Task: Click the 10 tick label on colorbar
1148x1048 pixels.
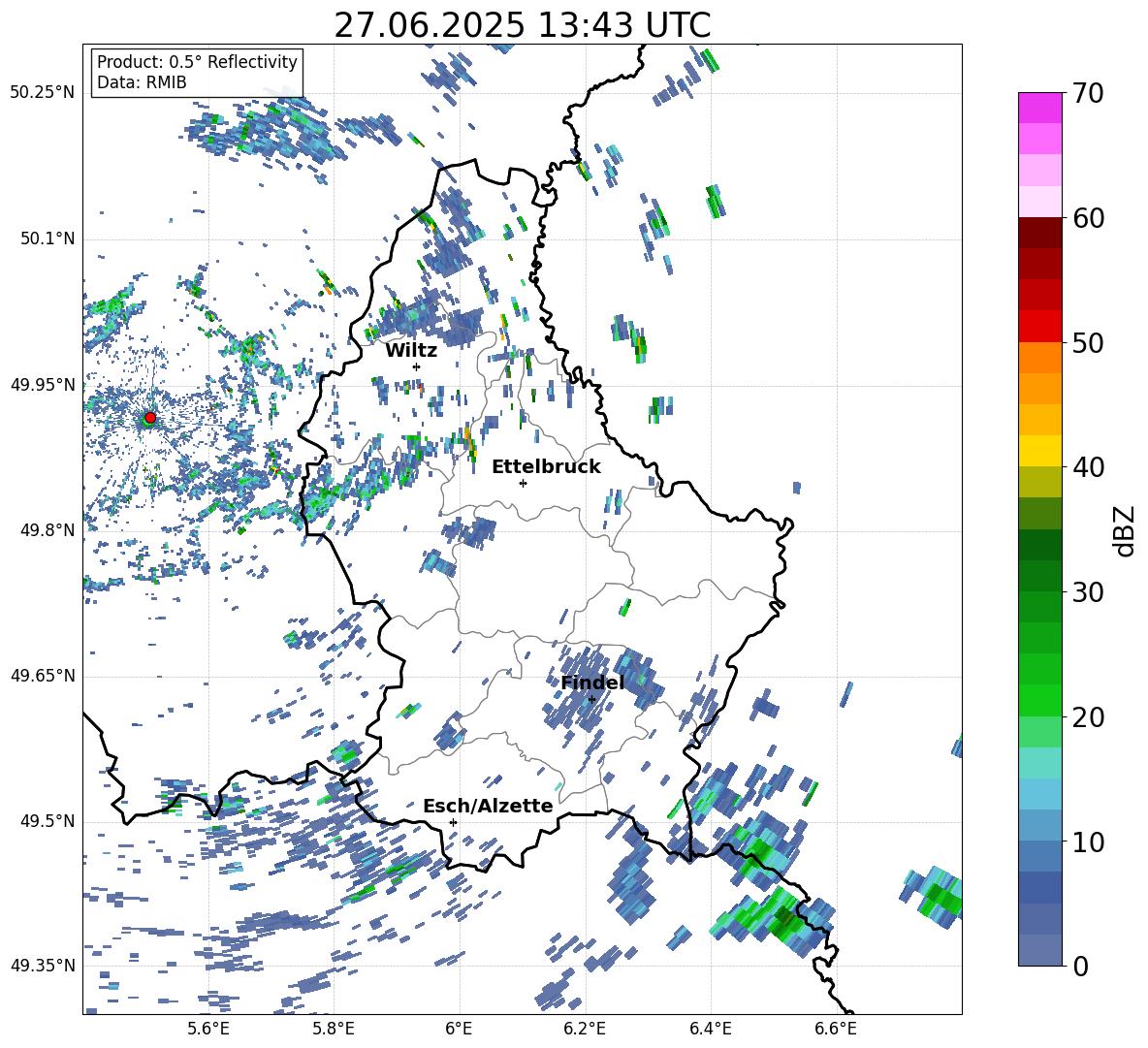Action: click(1088, 842)
